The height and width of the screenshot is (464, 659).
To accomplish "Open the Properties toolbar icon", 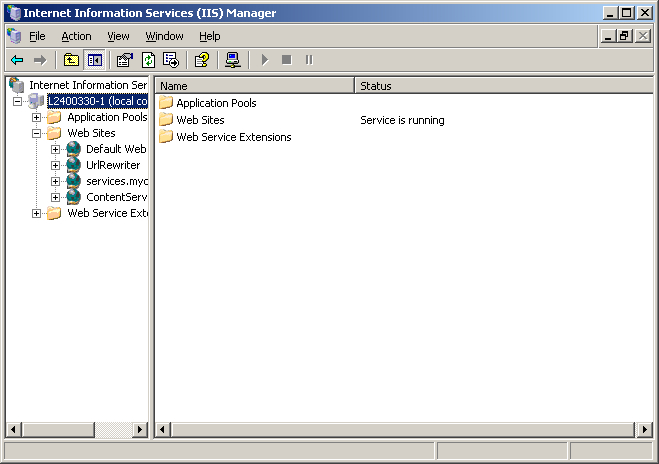I will (x=124, y=60).
